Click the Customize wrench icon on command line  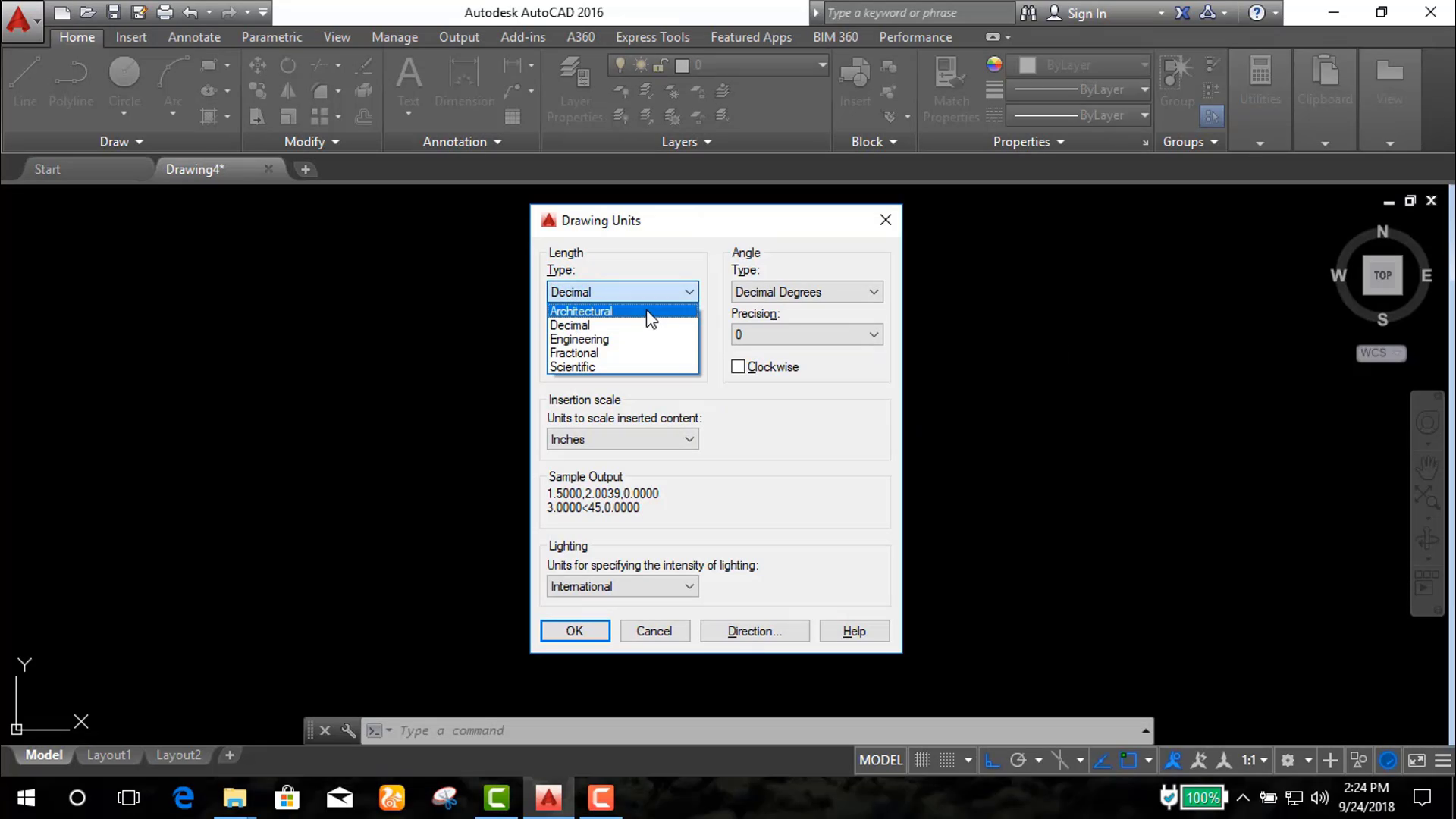[x=348, y=730]
